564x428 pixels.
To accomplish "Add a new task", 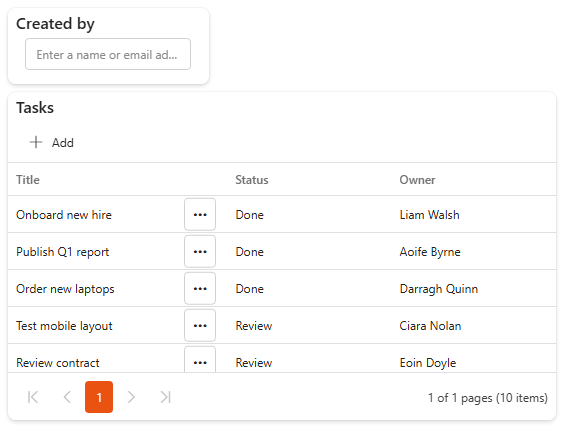I will 52,142.
